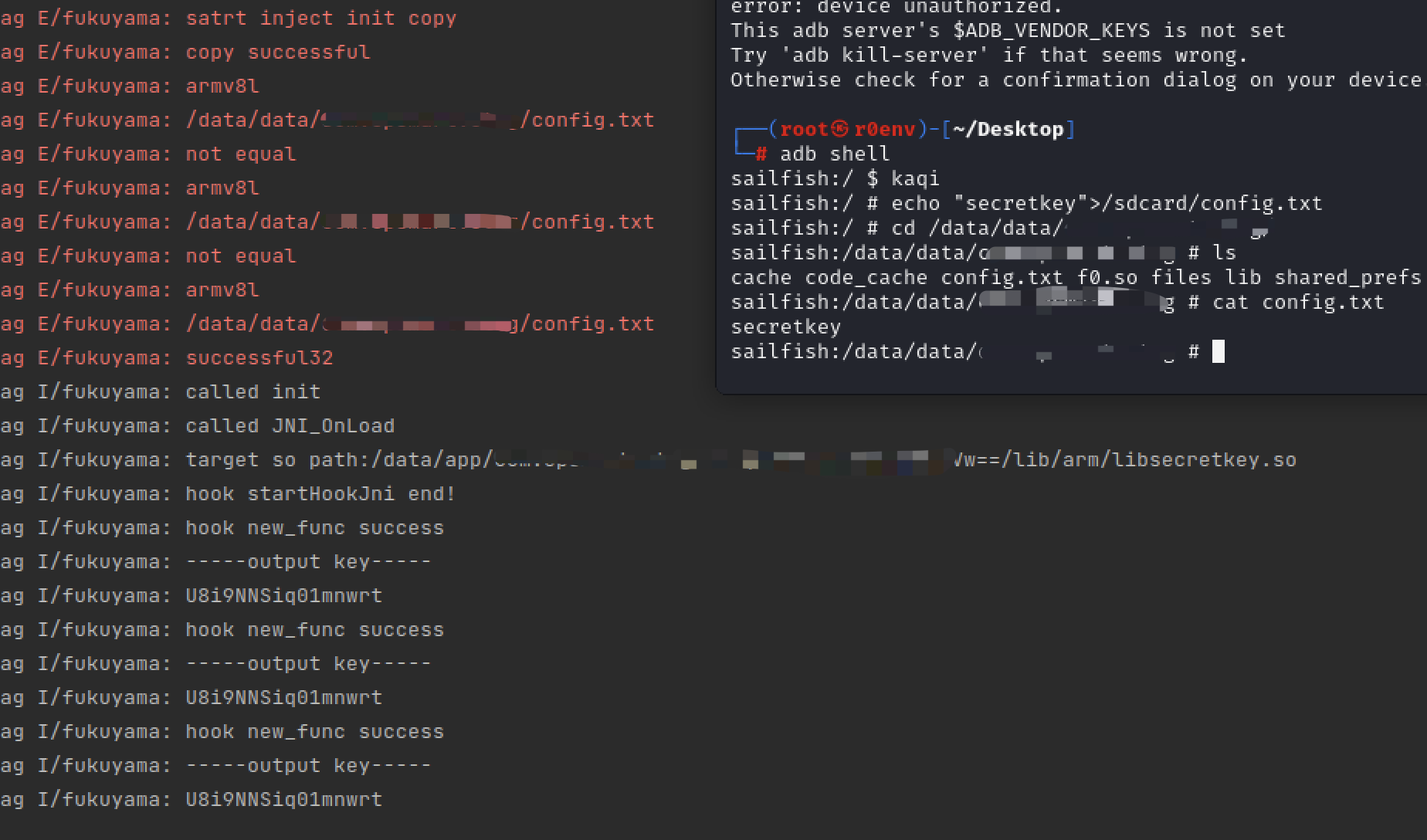The width and height of the screenshot is (1427, 840).
Task: Click the '~/Desktop' path in the prompt
Action: (1008, 129)
